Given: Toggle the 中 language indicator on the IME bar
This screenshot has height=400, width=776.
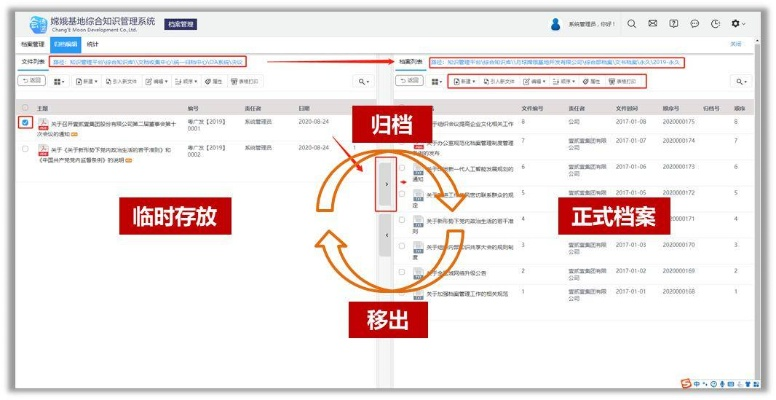Looking at the screenshot, I should point(697,384).
